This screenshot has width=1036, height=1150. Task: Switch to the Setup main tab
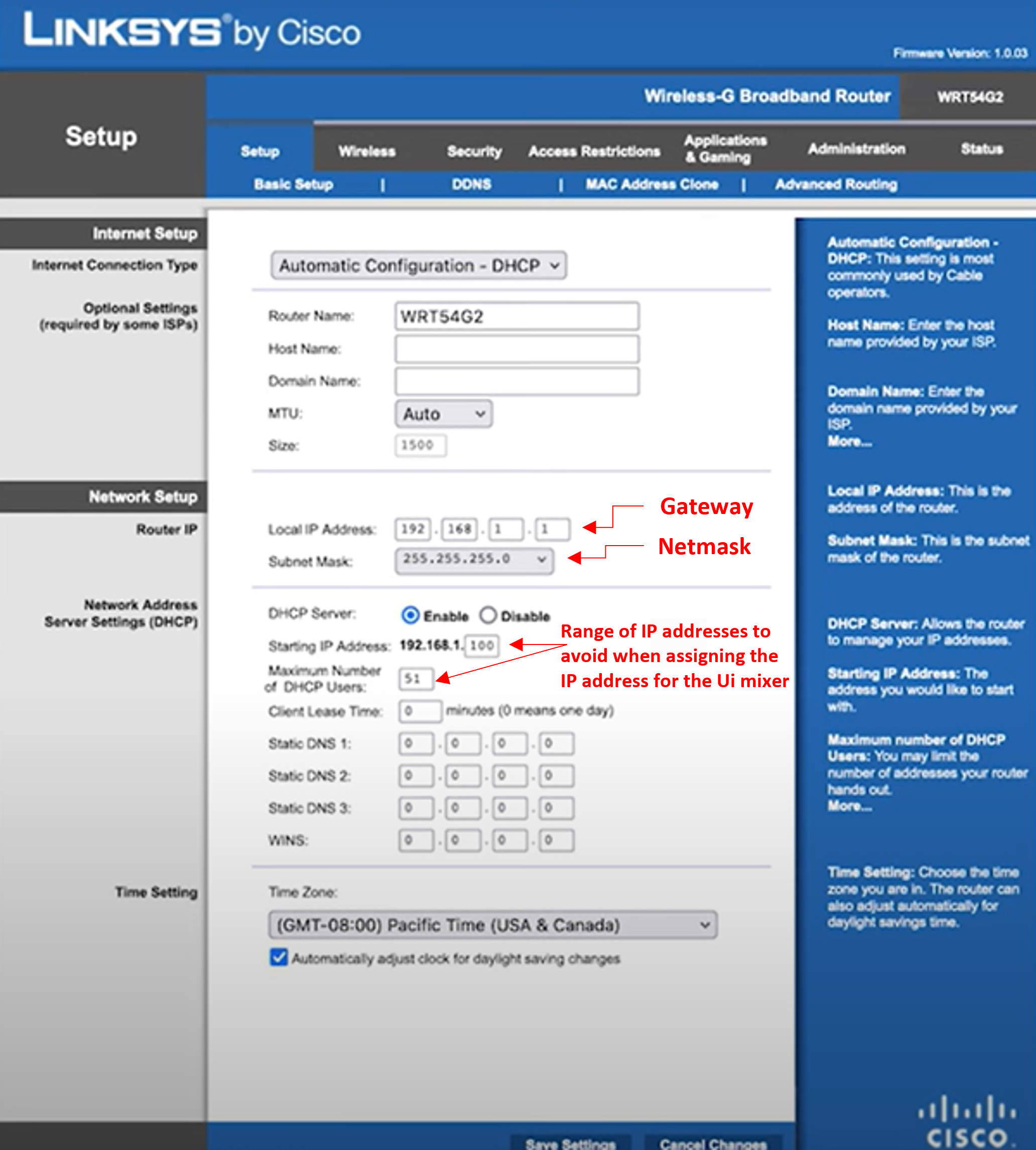click(x=260, y=152)
